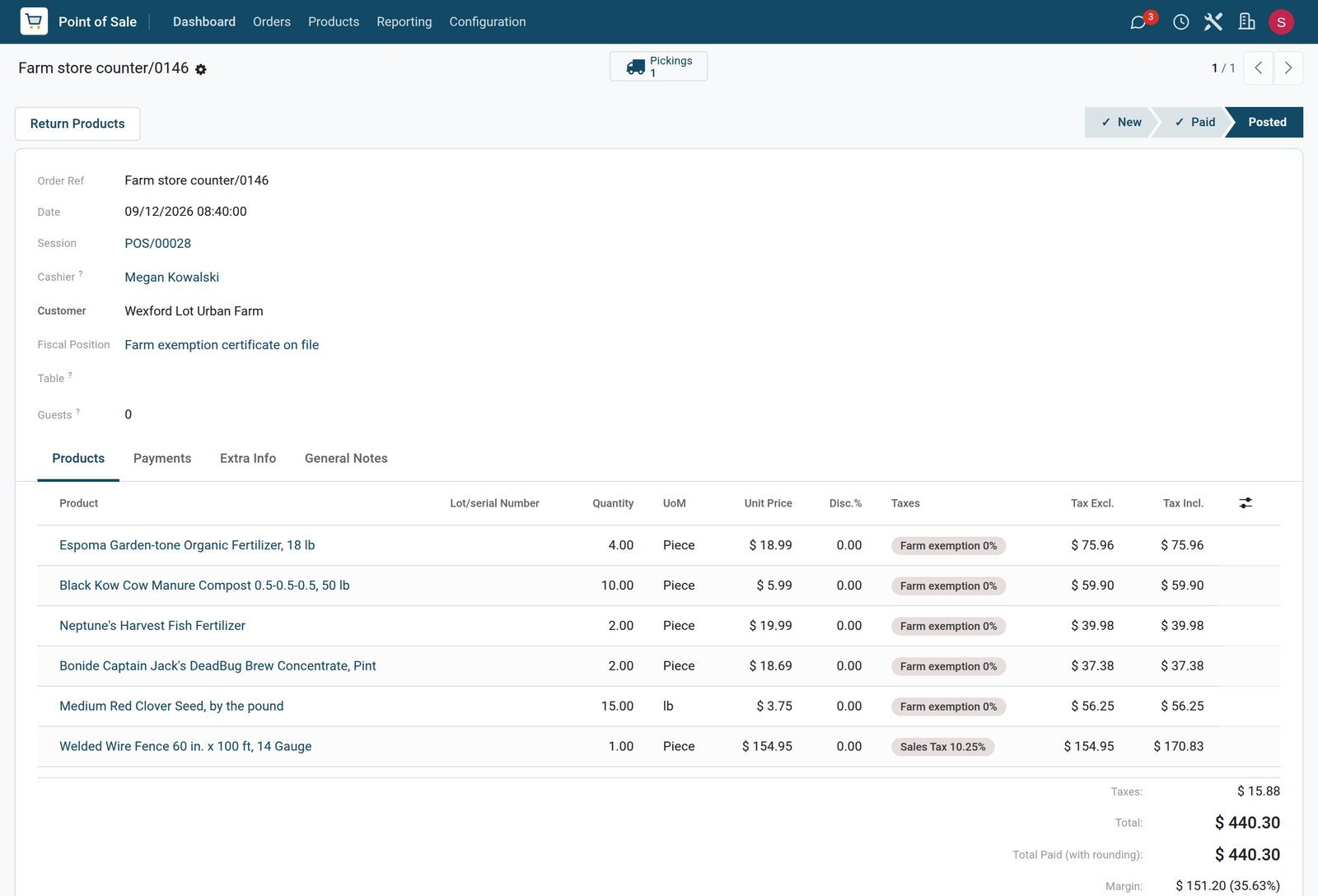The image size is (1318, 896).
Task: Open the gear actions menu beside order name
Action: click(x=201, y=69)
